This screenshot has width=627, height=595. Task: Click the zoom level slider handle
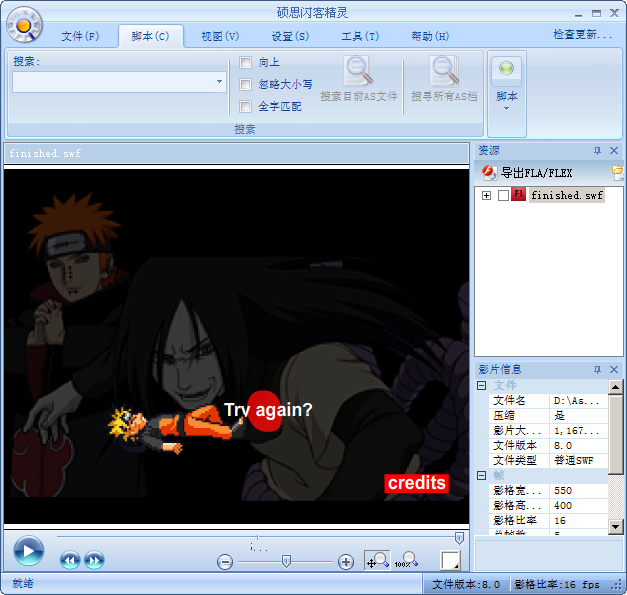click(286, 561)
